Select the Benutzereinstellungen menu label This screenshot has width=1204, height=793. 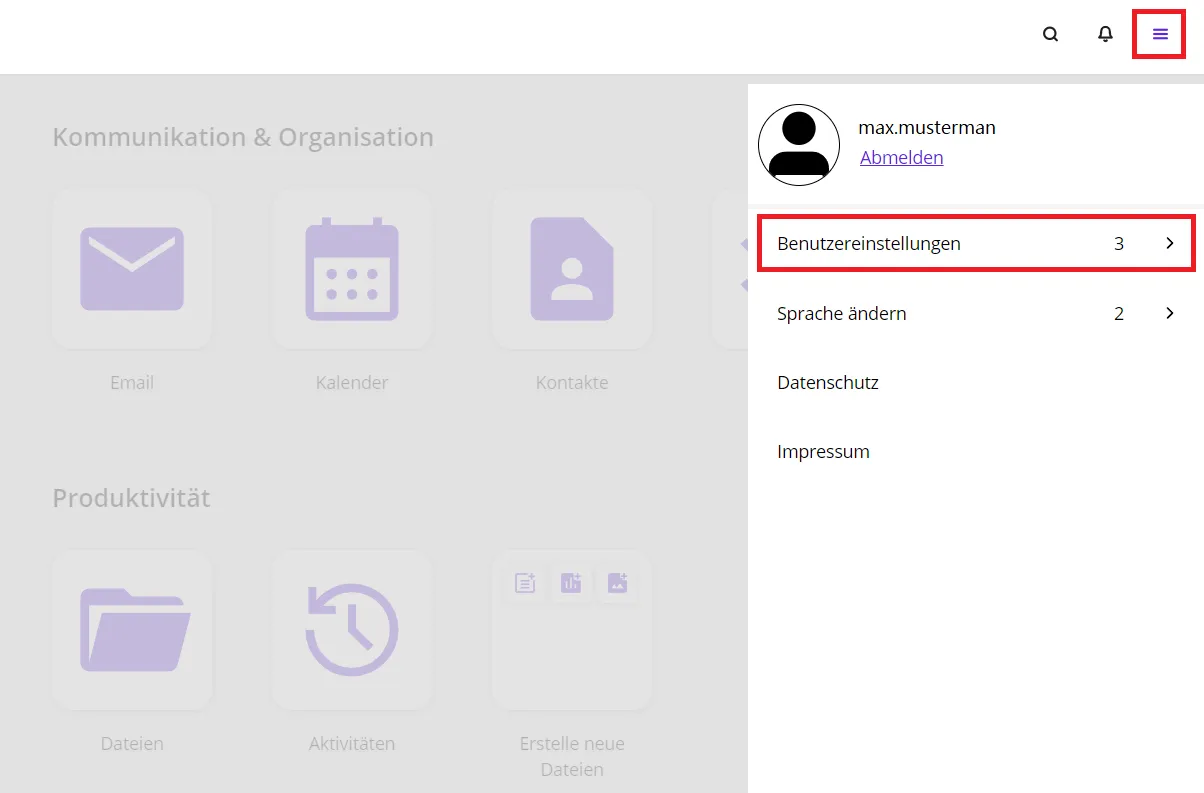pos(868,243)
